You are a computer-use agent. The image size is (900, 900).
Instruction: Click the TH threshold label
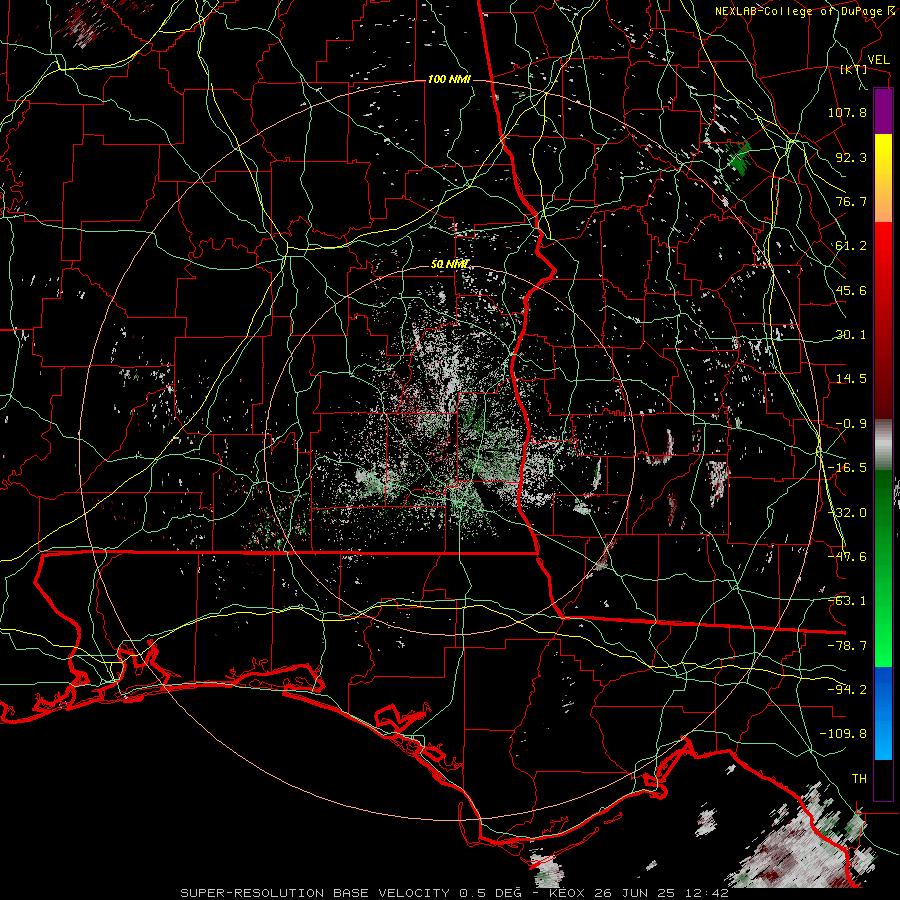[x=859, y=779]
